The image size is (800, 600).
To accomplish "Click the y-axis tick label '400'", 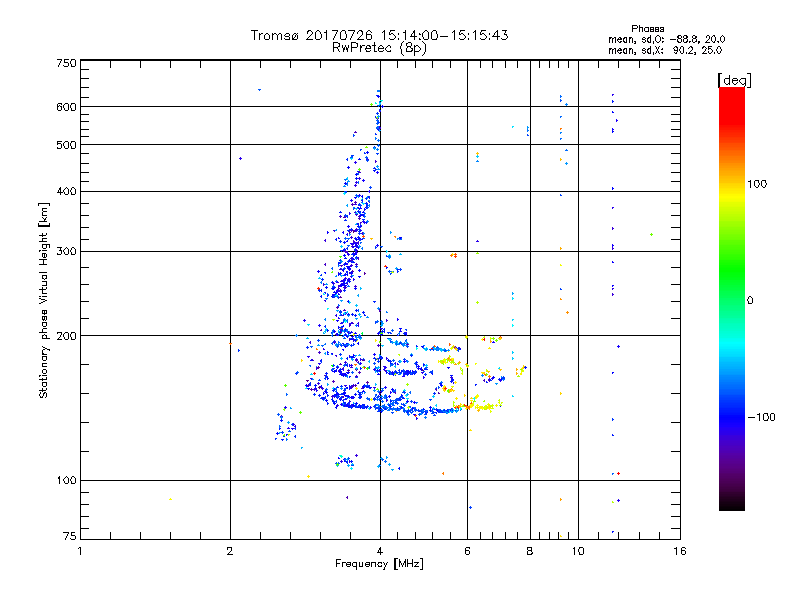I will (66, 192).
